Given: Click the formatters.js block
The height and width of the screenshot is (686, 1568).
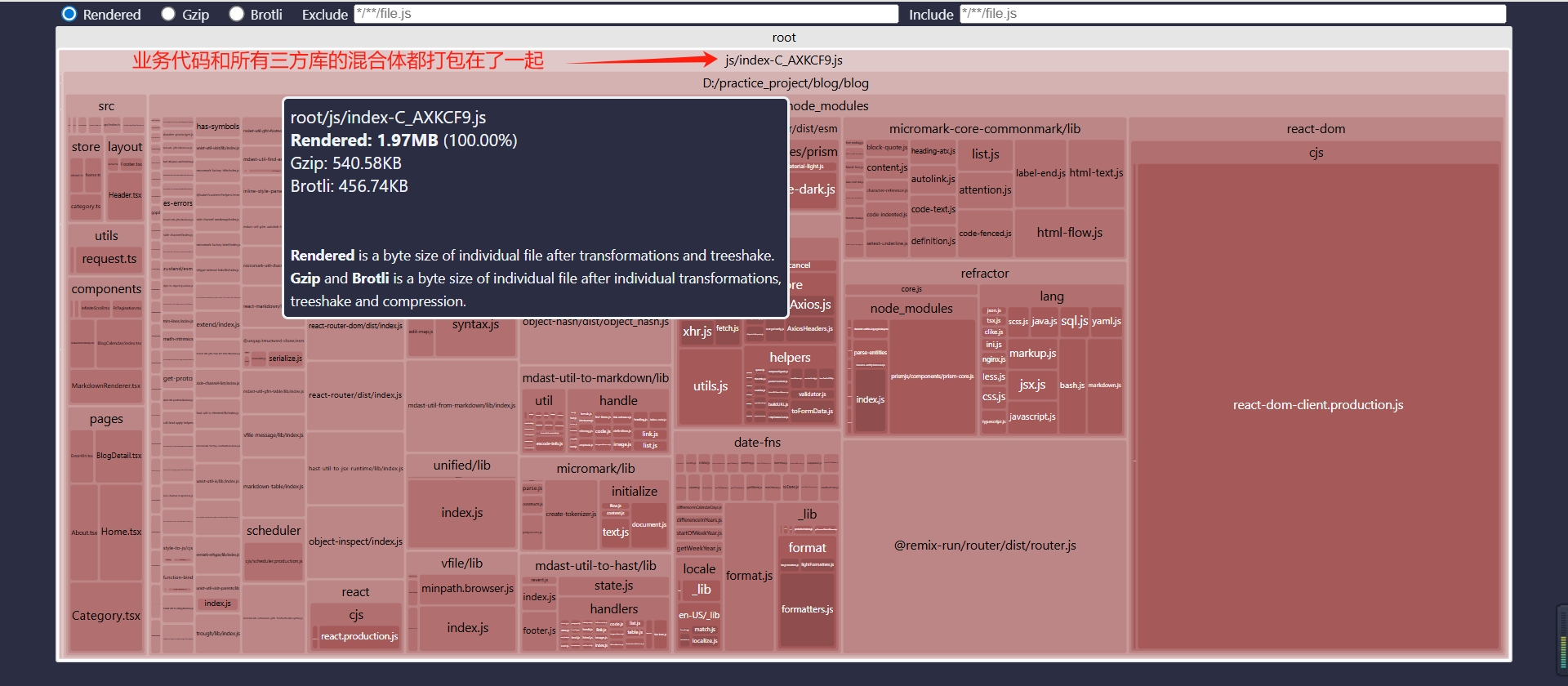Looking at the screenshot, I should click(x=807, y=609).
